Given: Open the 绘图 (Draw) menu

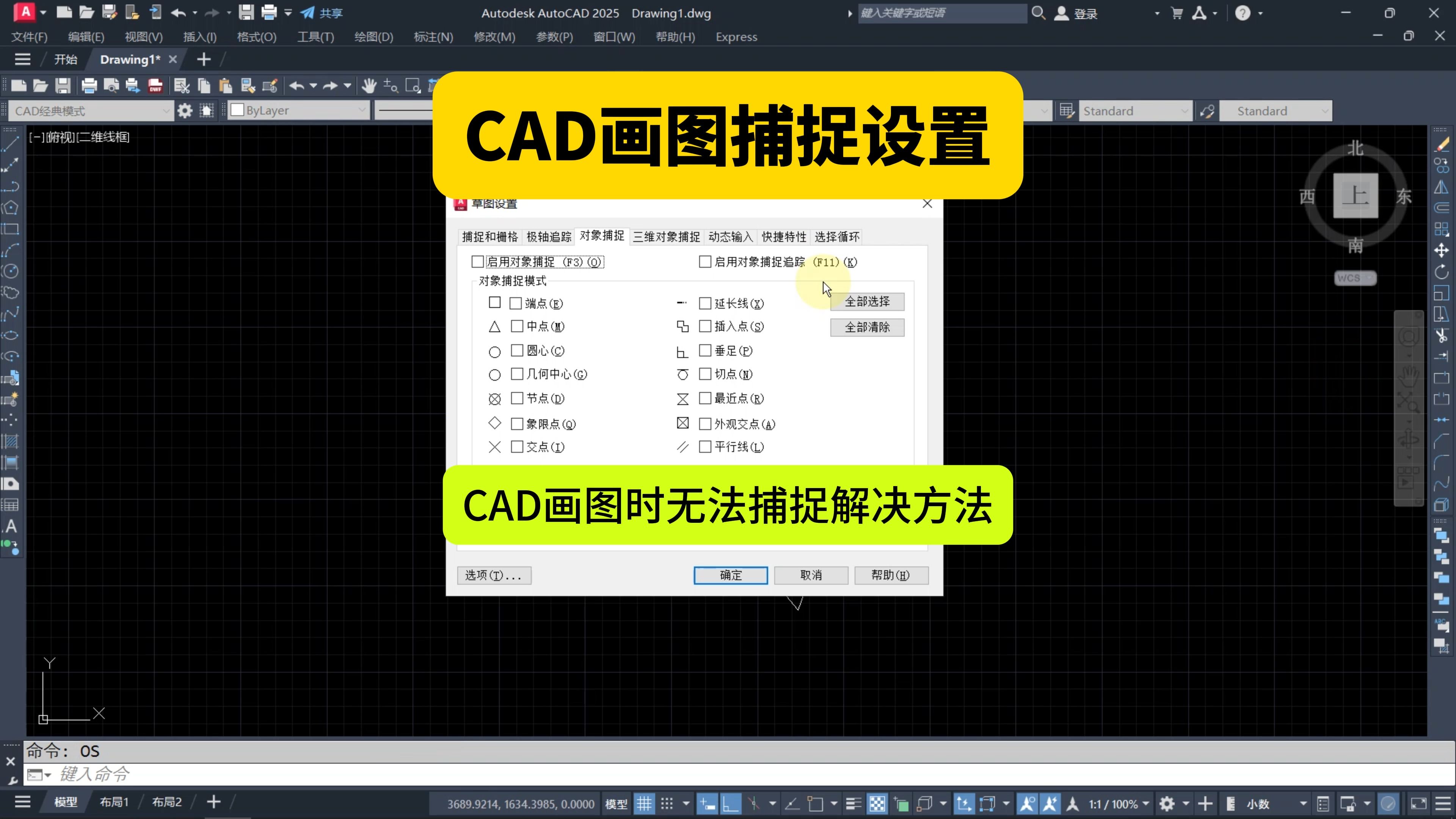Looking at the screenshot, I should [x=372, y=37].
